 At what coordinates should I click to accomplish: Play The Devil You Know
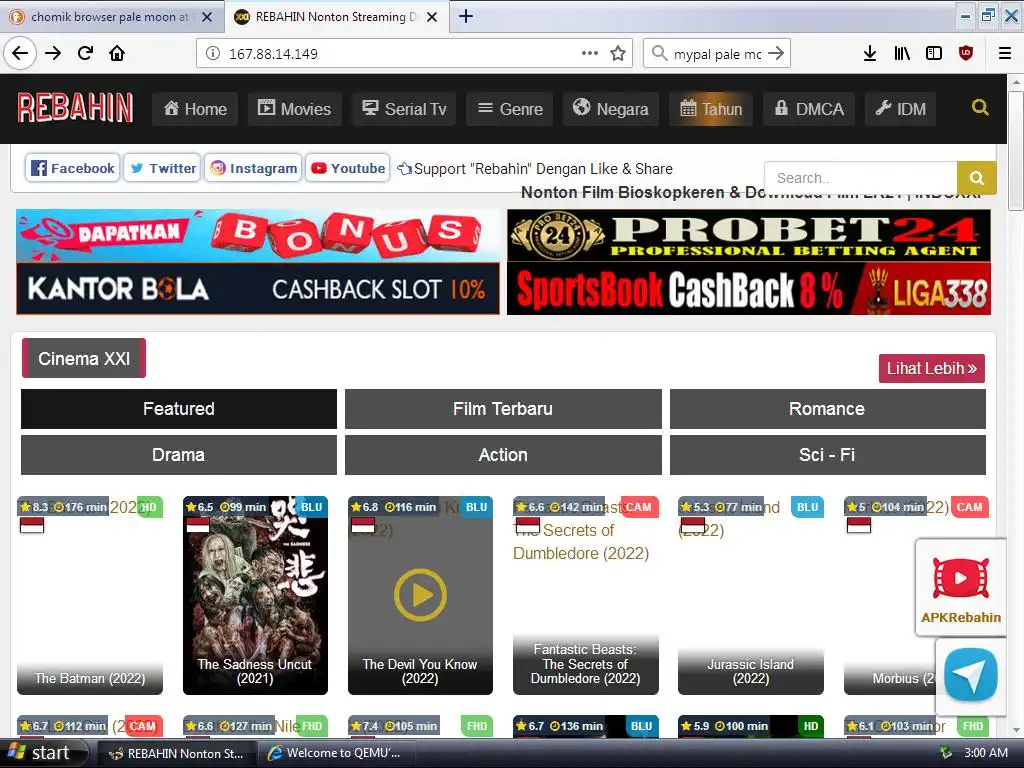pyautogui.click(x=420, y=595)
